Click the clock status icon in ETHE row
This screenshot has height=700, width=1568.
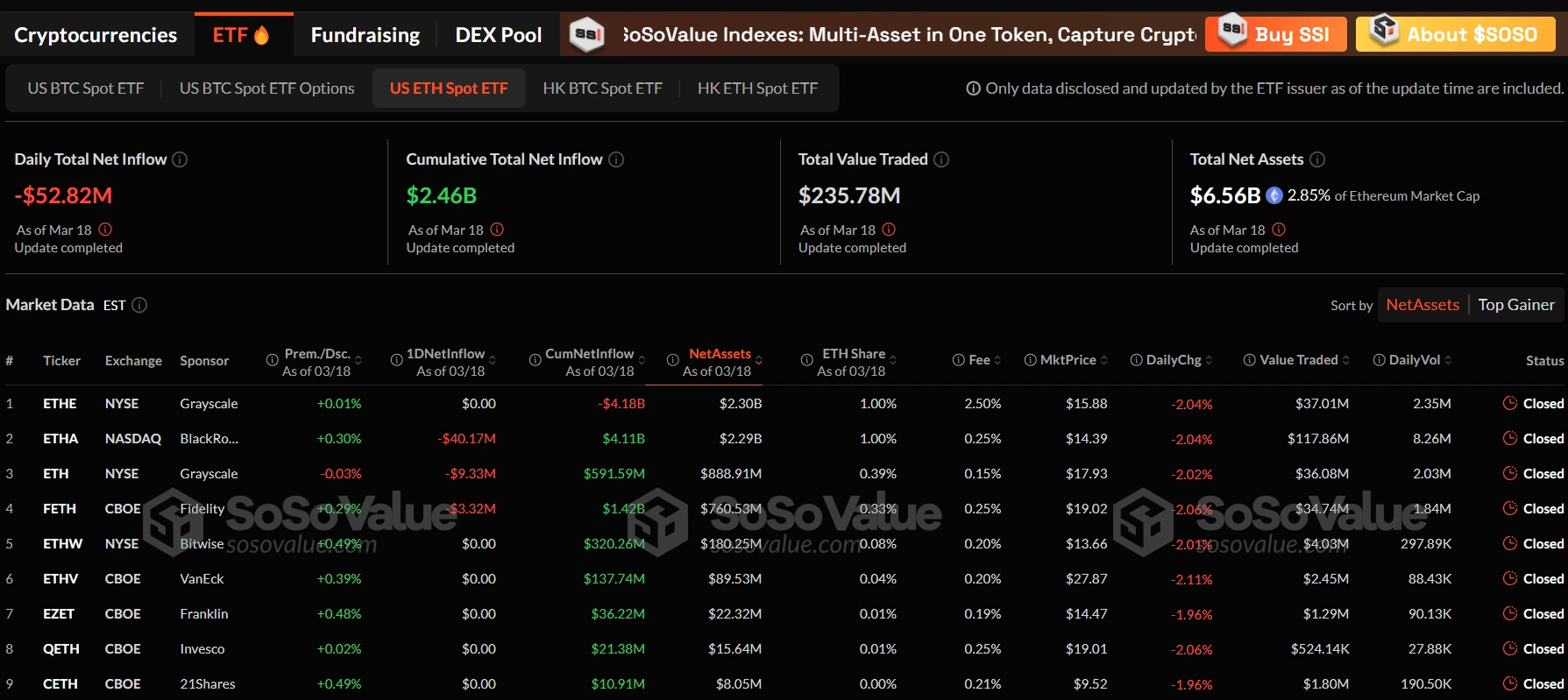tap(1510, 403)
